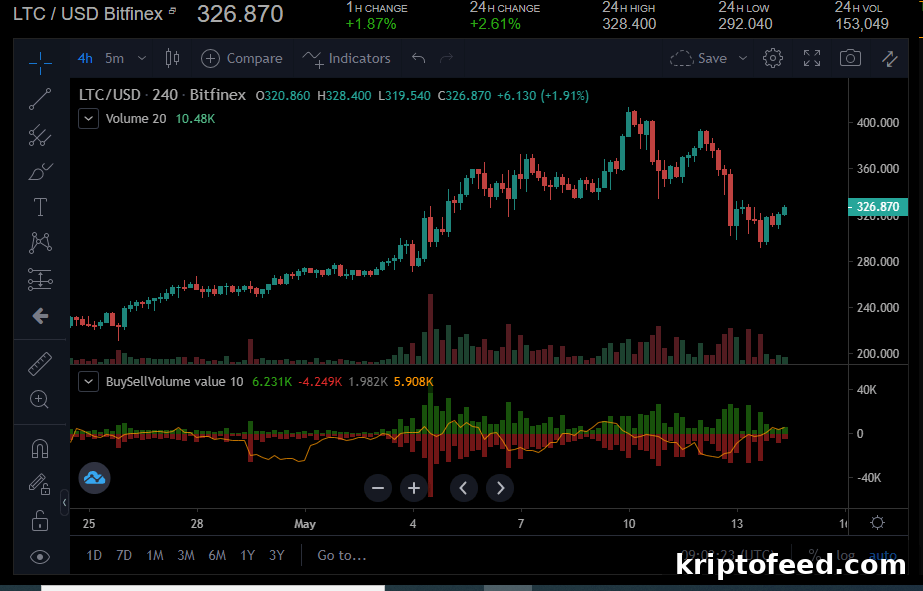Image resolution: width=923 pixels, height=591 pixels.
Task: Open the time axis settings icon
Action: click(878, 523)
